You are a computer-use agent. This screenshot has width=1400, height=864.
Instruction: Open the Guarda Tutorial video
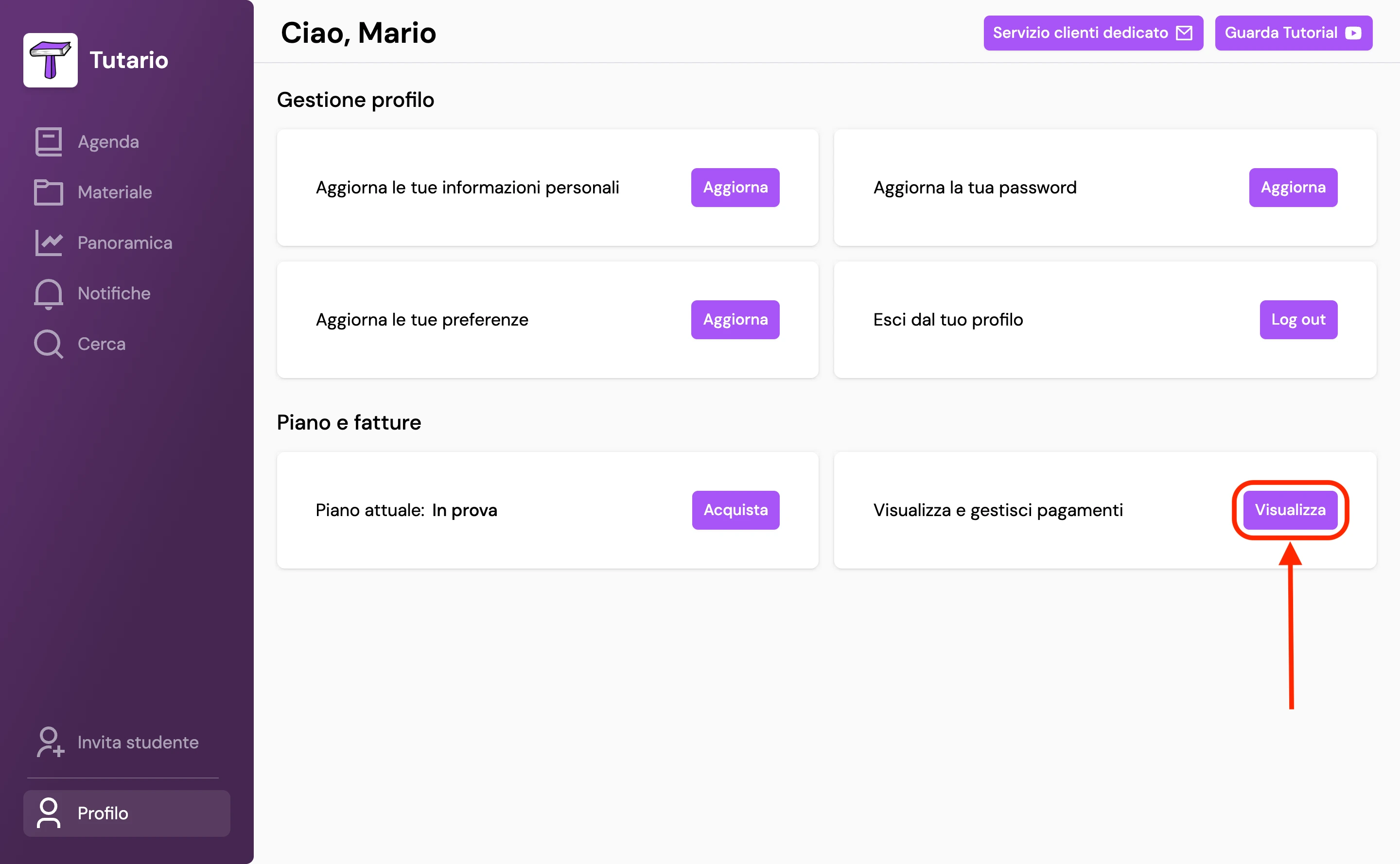pos(1293,33)
